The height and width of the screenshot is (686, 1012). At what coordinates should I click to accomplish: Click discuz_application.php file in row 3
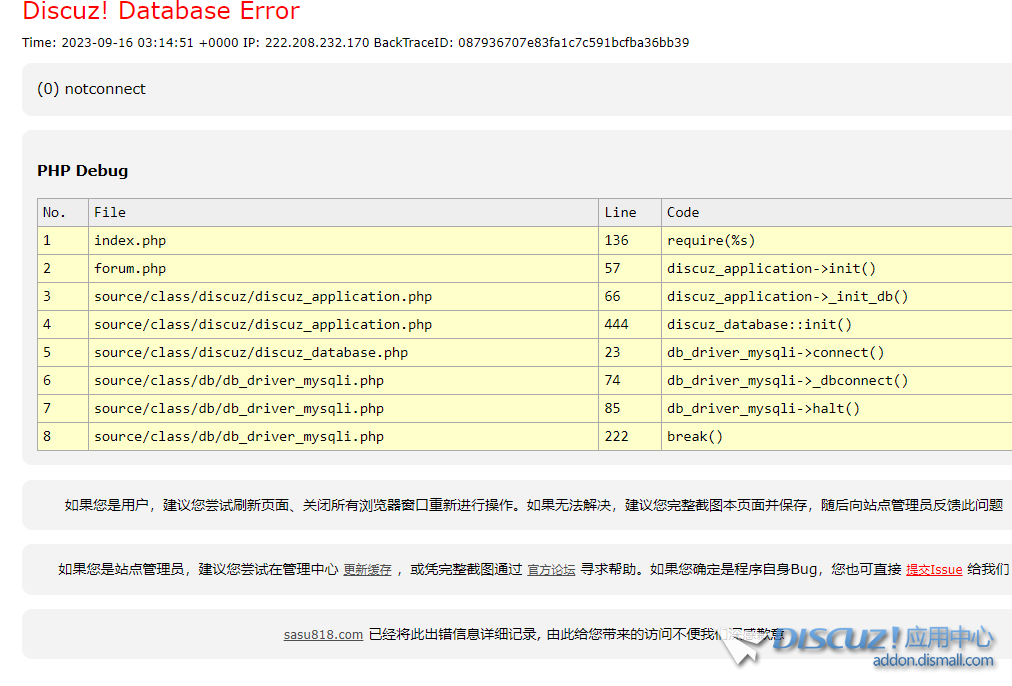pyautogui.click(x=343, y=296)
